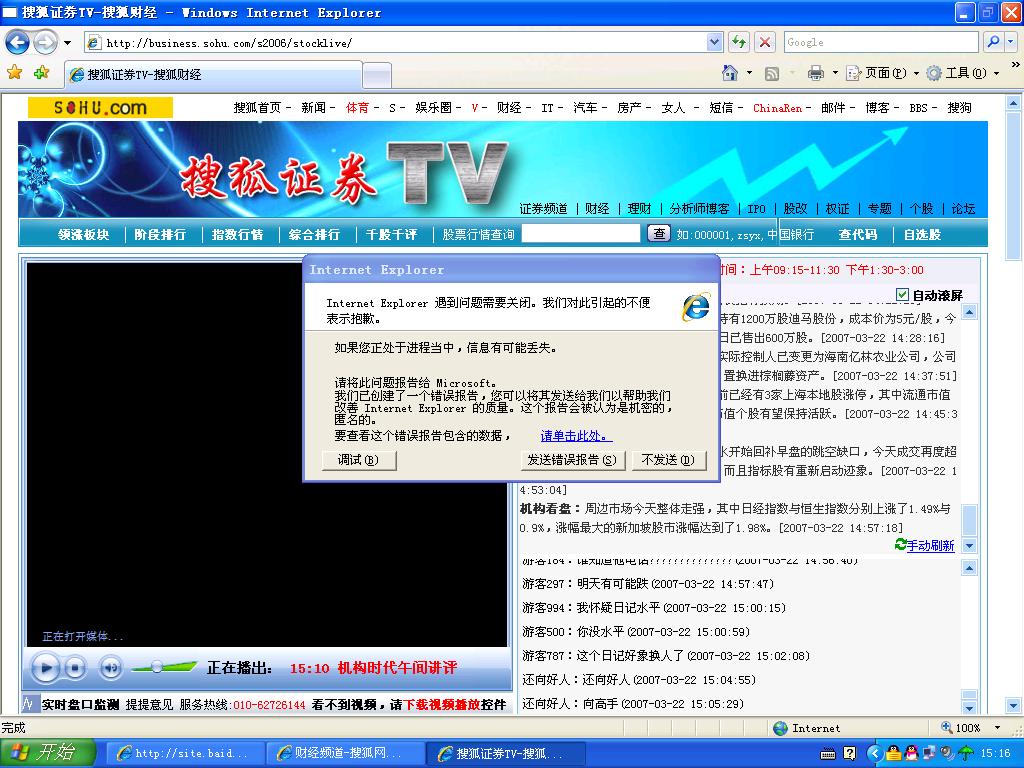Open the 分析师博客 channel link

(x=699, y=209)
